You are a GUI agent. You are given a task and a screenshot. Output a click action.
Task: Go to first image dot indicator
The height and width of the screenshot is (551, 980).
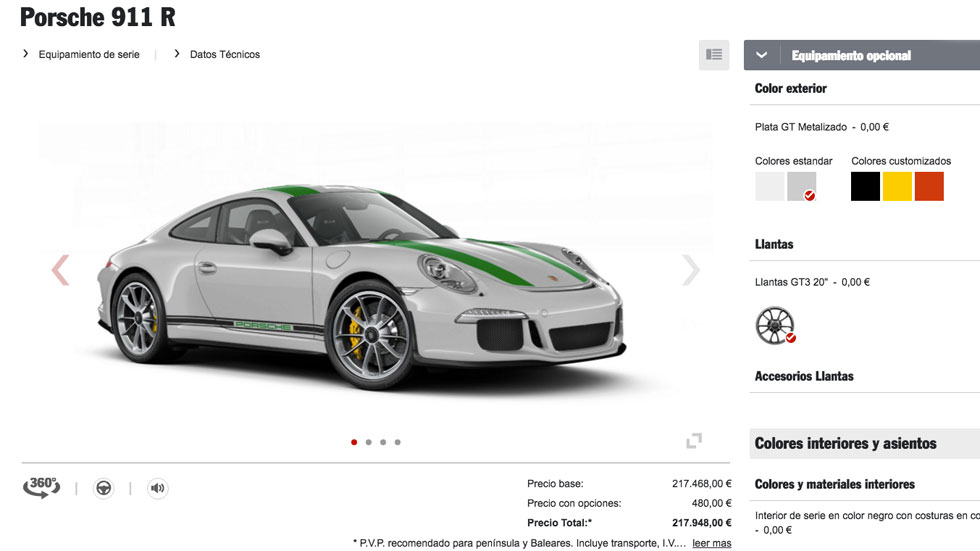pyautogui.click(x=354, y=442)
